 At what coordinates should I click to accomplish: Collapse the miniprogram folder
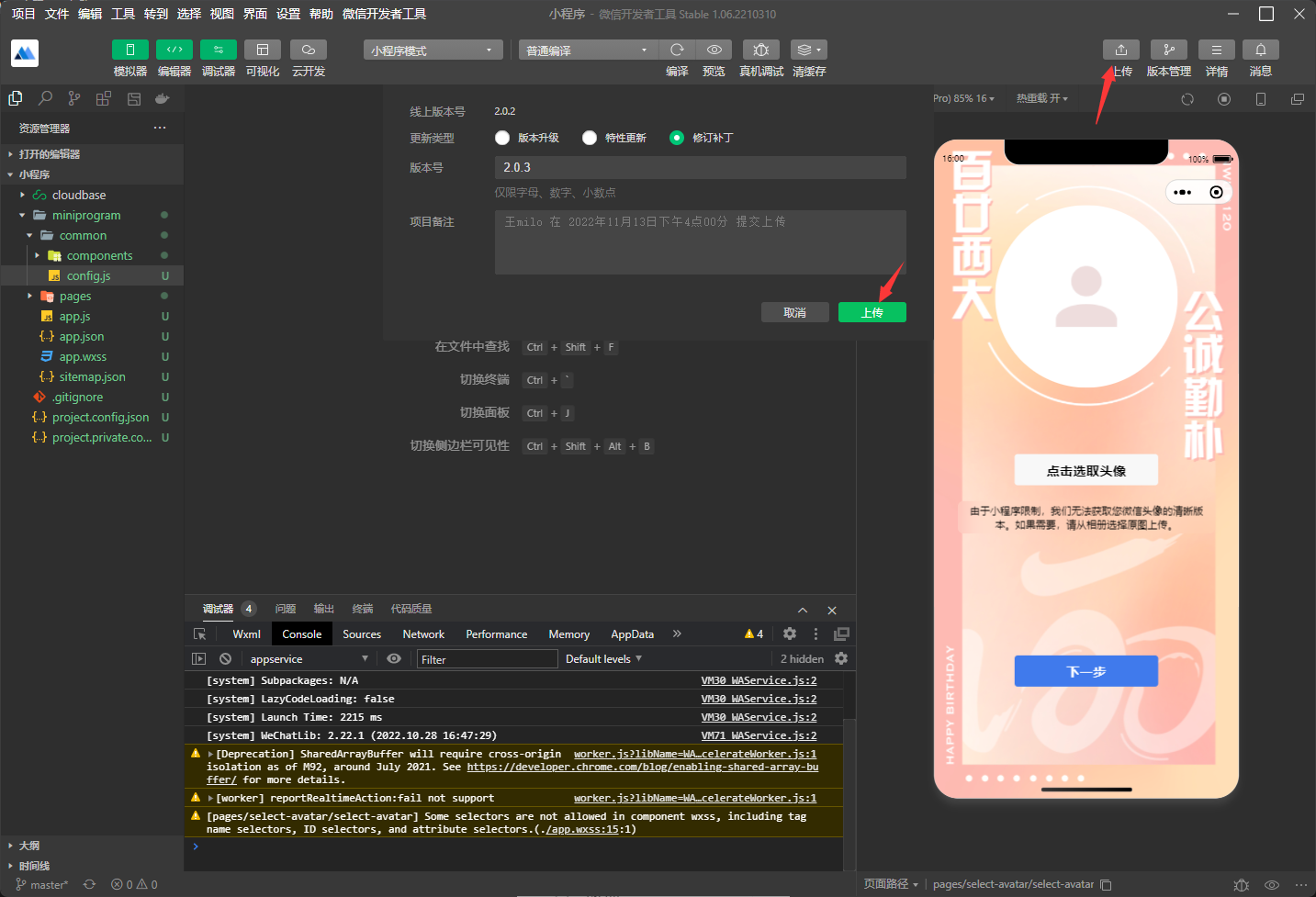(92, 215)
